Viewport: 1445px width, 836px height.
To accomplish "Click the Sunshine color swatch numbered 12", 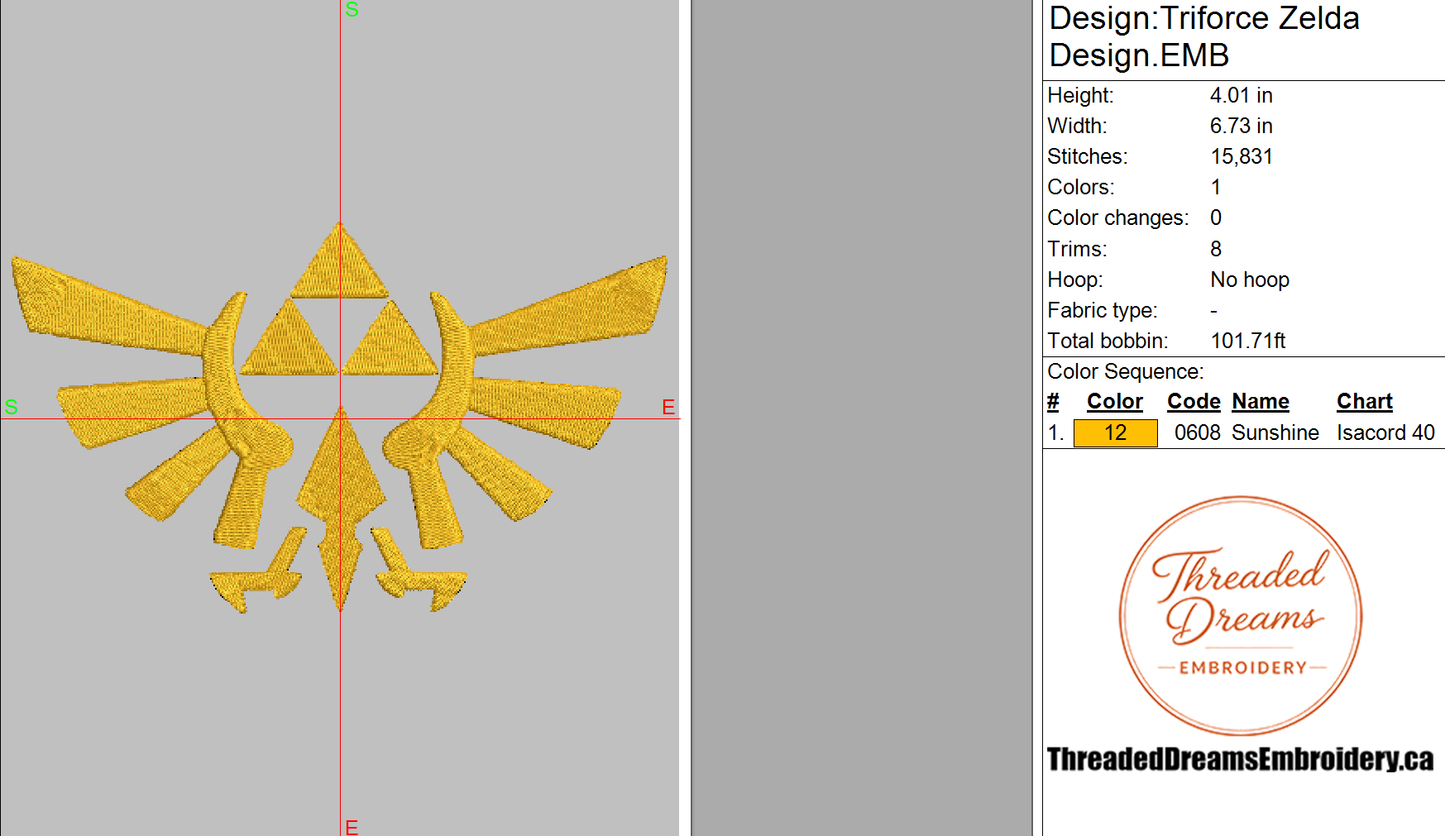I will point(1115,433).
